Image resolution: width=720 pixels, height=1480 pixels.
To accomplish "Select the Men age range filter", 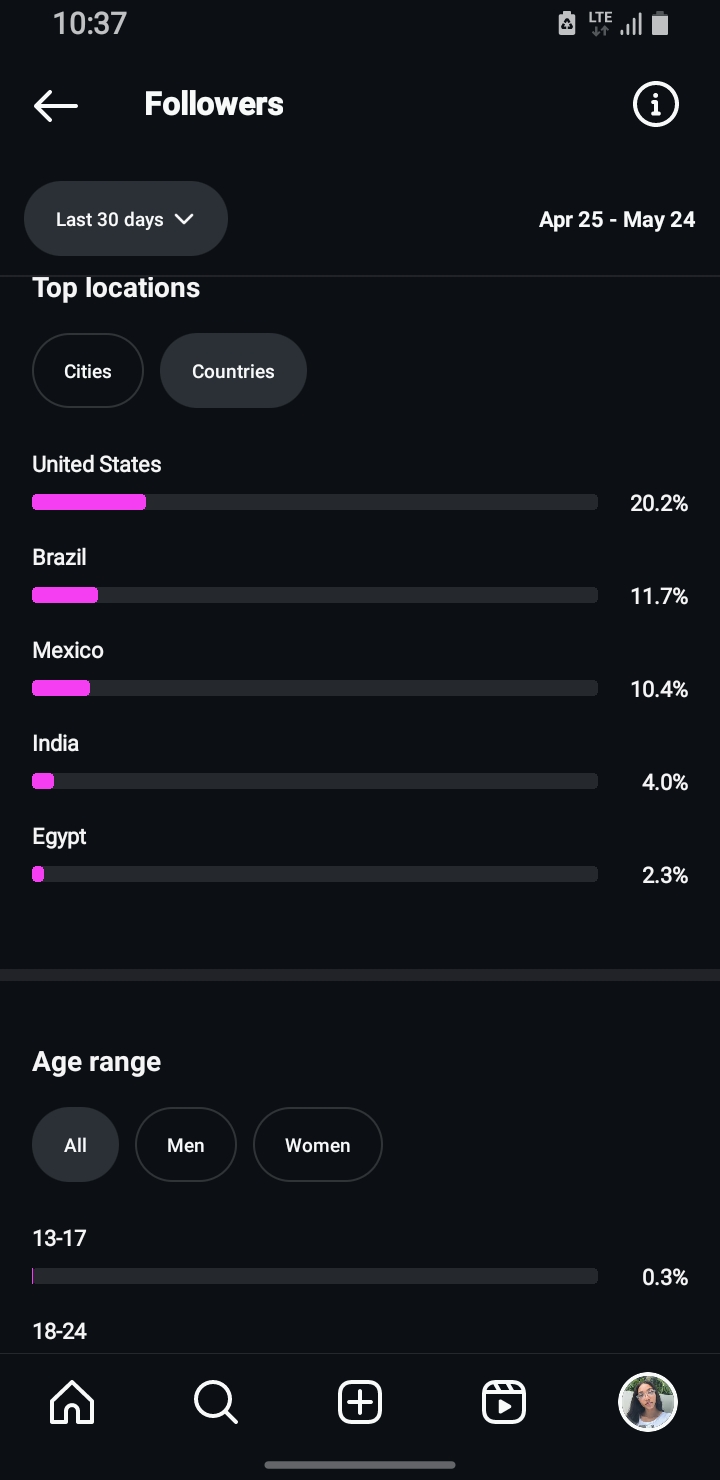I will click(x=186, y=1145).
